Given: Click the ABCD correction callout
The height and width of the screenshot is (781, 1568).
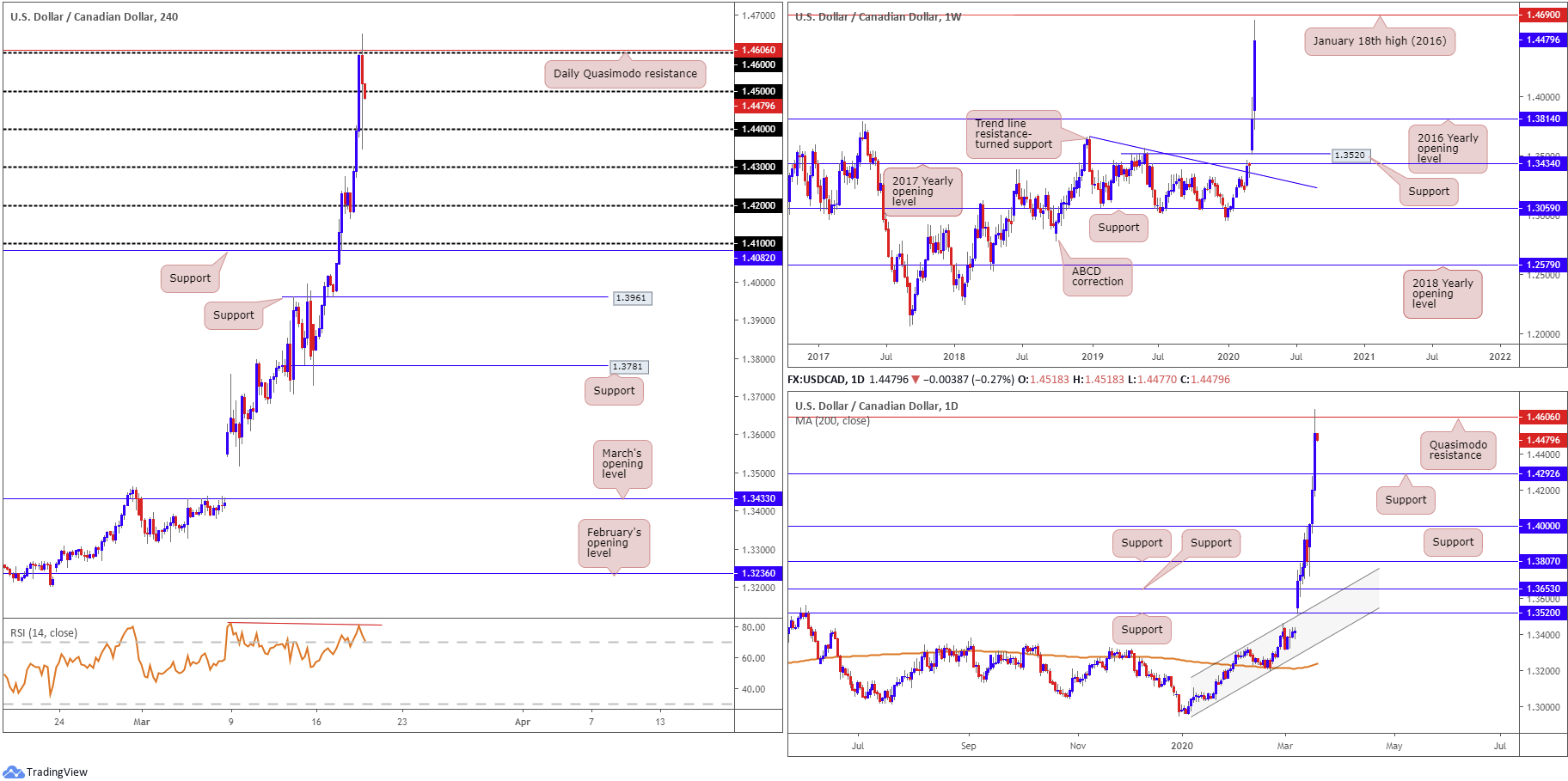Looking at the screenshot, I should click(1098, 277).
